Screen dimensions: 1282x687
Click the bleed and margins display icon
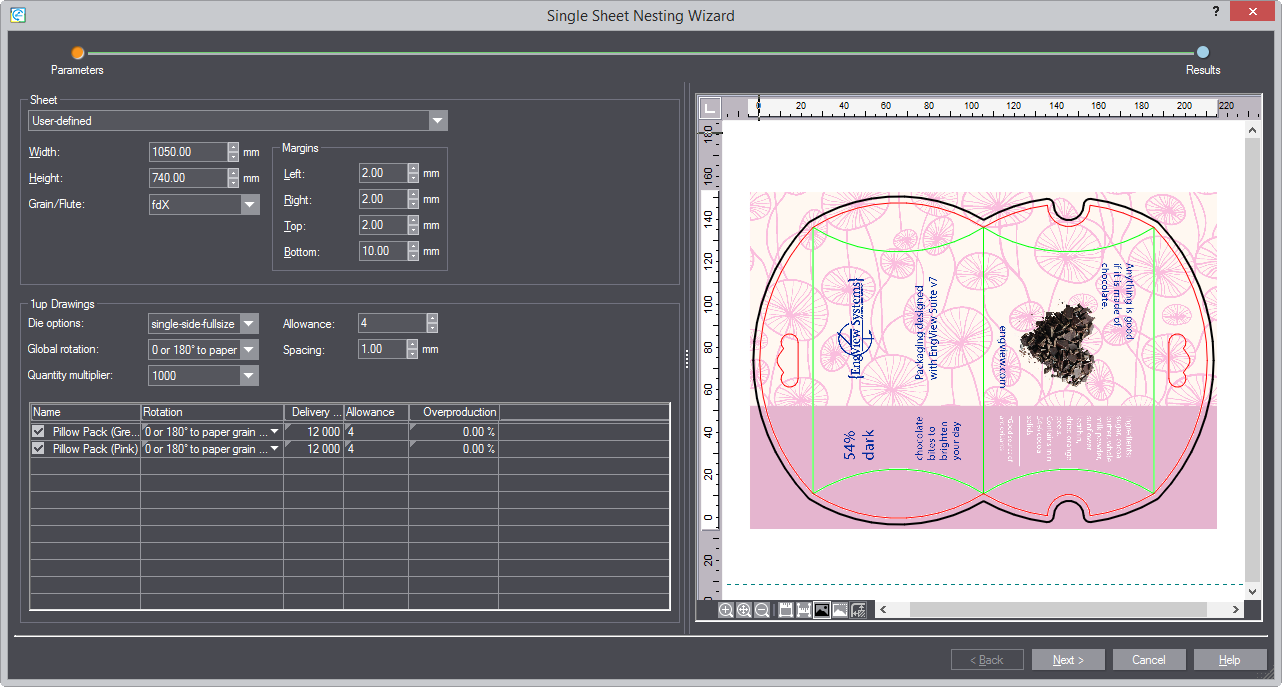click(x=857, y=610)
